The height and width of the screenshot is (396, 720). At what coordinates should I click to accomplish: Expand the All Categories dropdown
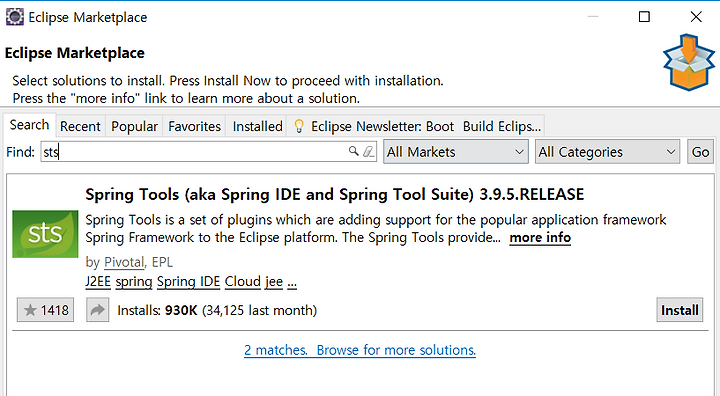click(x=607, y=152)
